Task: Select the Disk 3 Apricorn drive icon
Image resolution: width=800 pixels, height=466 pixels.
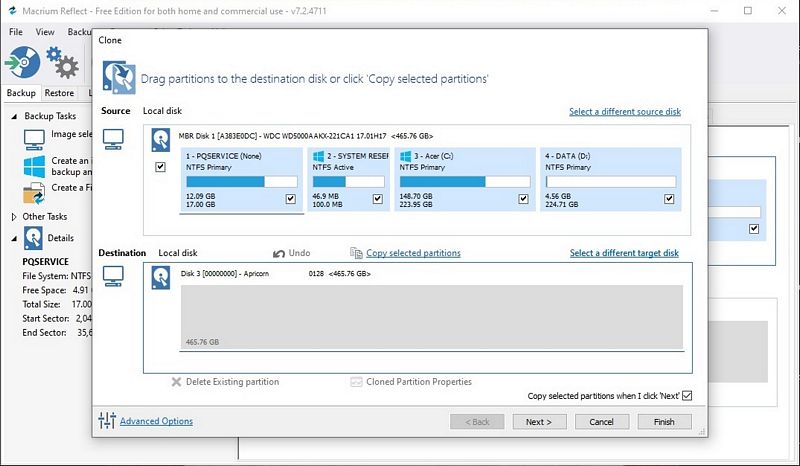Action: click(161, 278)
